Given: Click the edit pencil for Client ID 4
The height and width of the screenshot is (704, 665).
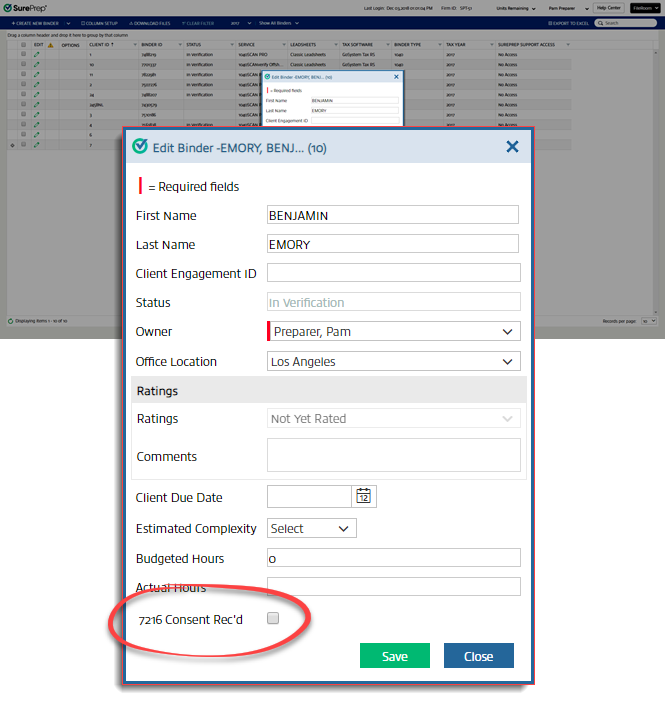Looking at the screenshot, I should [x=37, y=124].
